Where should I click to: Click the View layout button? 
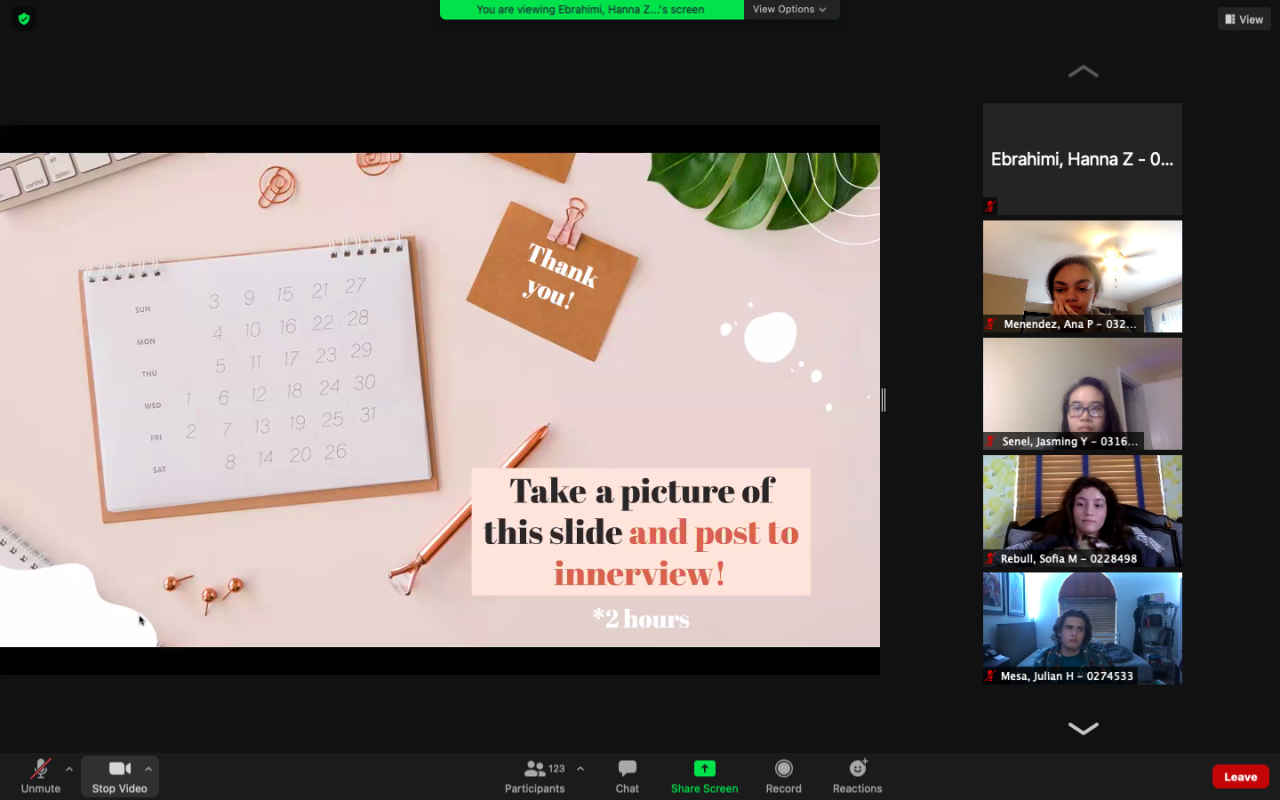point(1244,19)
